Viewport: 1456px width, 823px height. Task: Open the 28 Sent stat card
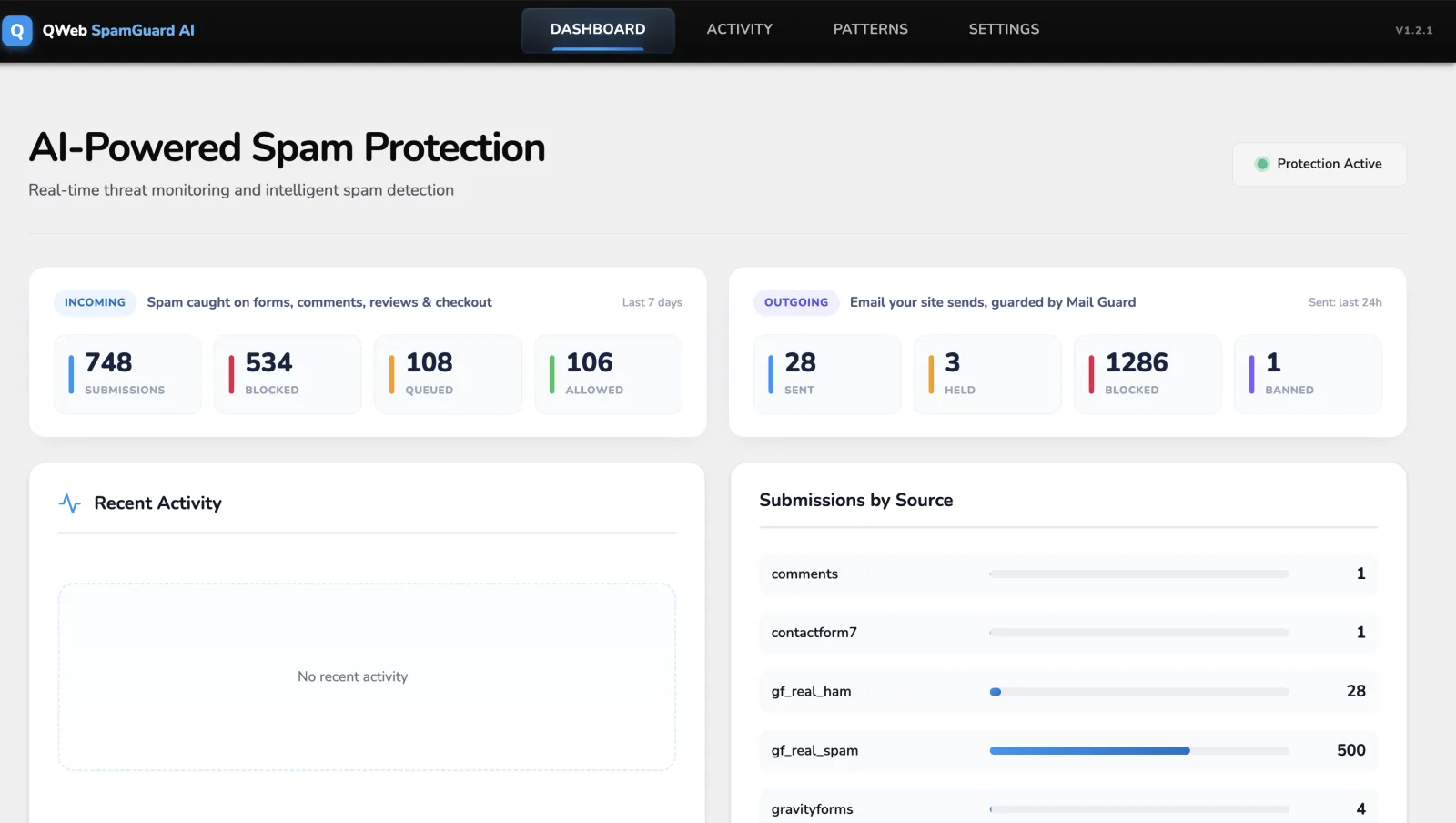827,374
